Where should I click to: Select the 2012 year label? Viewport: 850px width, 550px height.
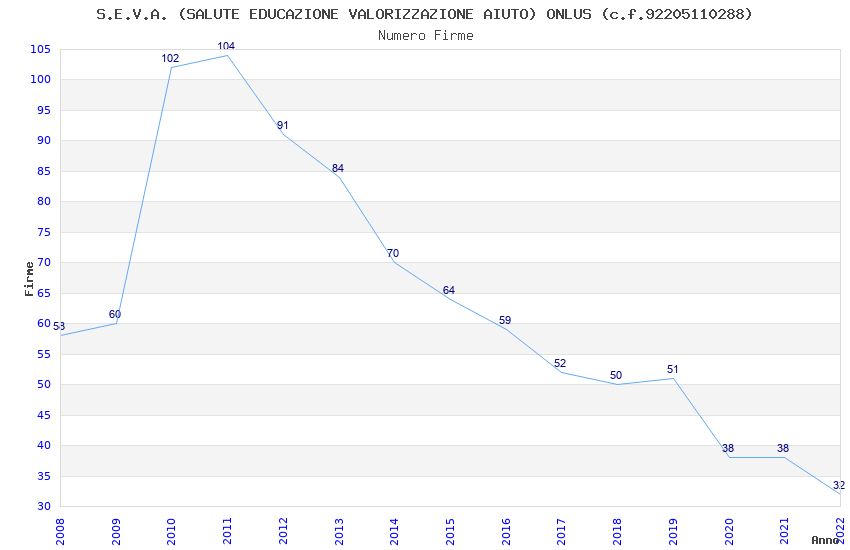pyautogui.click(x=283, y=532)
